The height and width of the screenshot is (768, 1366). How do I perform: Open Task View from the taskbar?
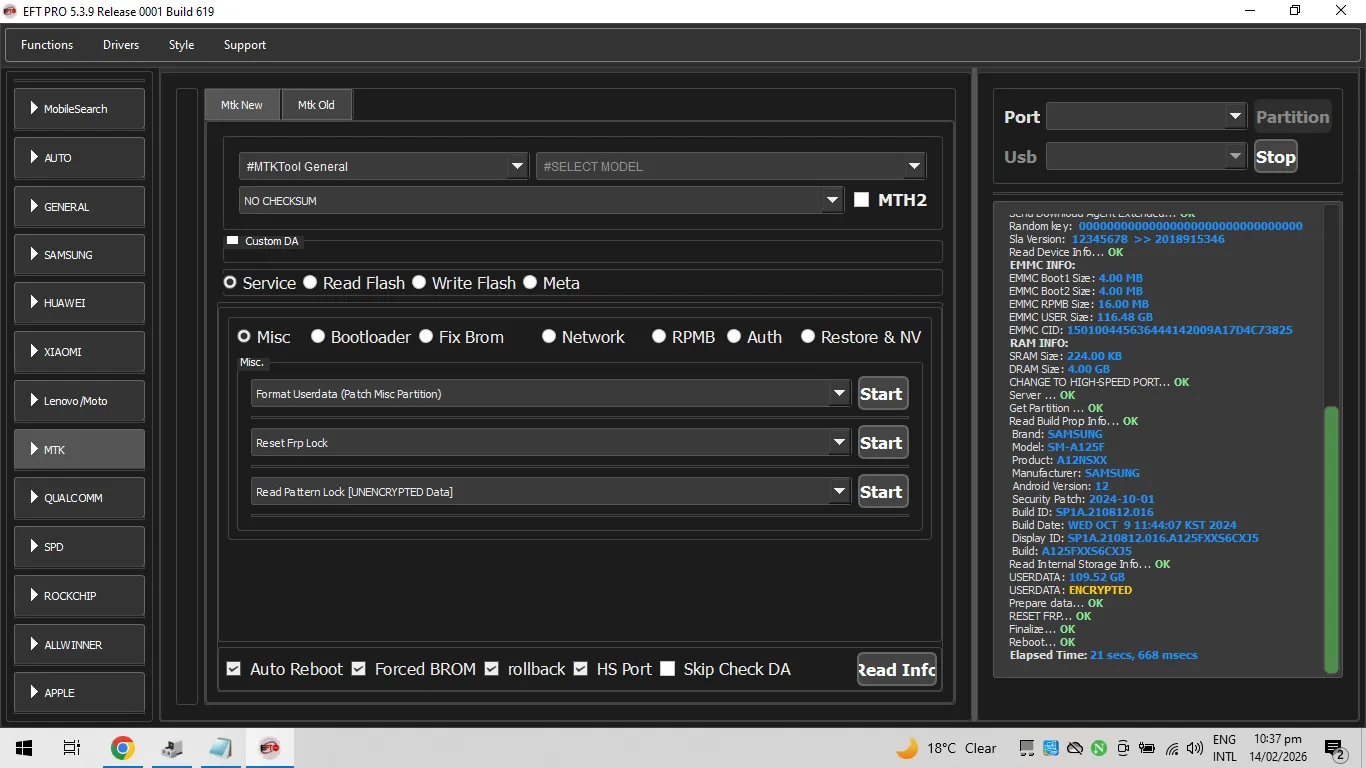[72, 748]
